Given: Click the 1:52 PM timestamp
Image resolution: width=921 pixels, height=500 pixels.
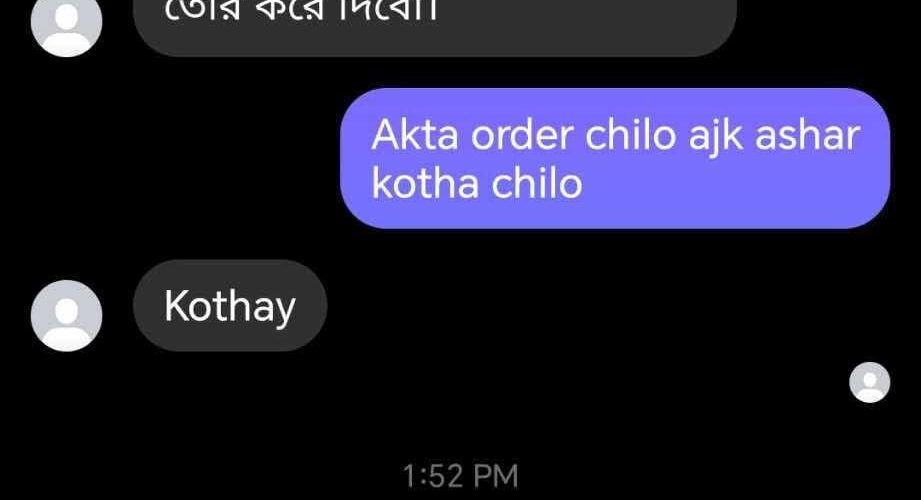Looking at the screenshot, I should (x=460, y=476).
